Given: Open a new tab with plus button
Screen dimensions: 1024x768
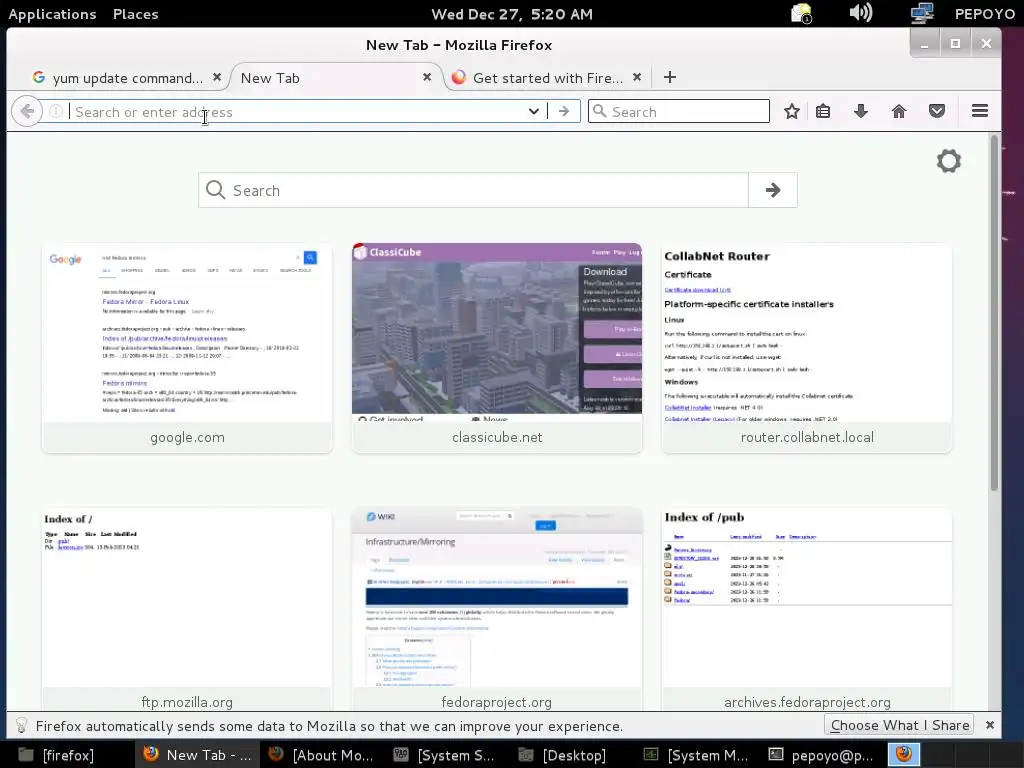Looking at the screenshot, I should [669, 77].
